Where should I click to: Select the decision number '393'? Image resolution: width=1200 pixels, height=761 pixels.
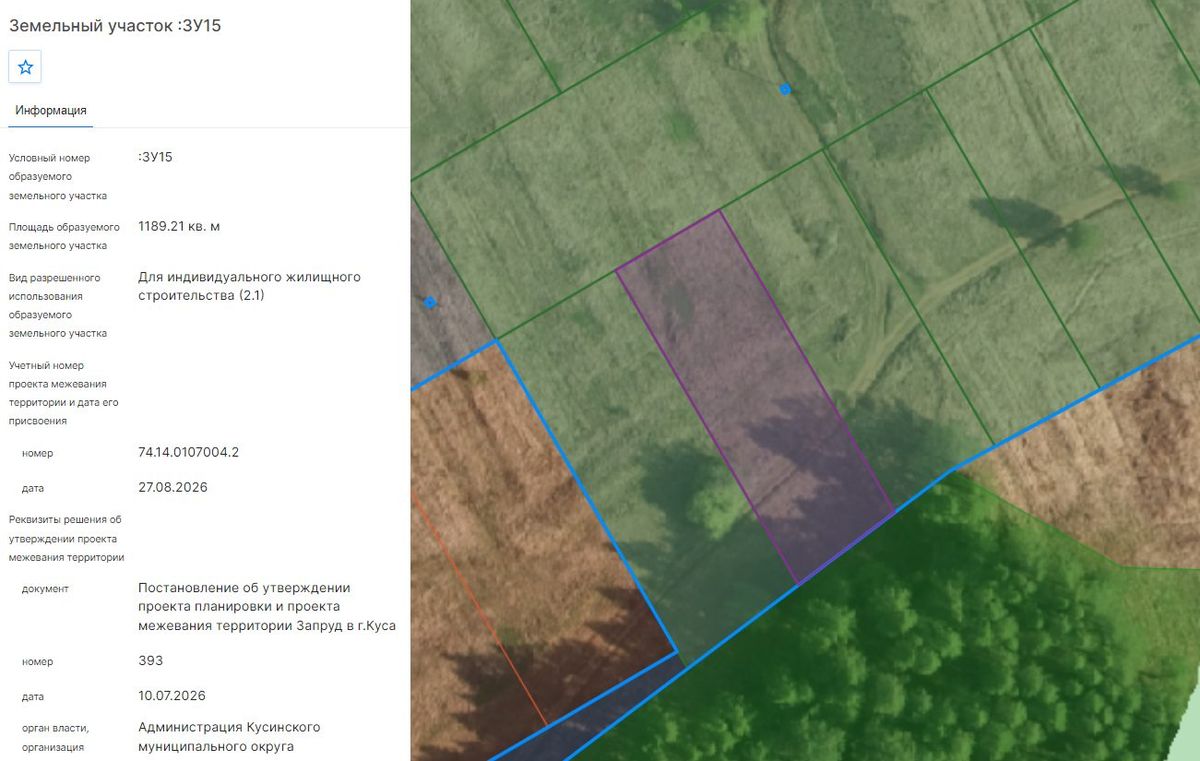coord(150,661)
